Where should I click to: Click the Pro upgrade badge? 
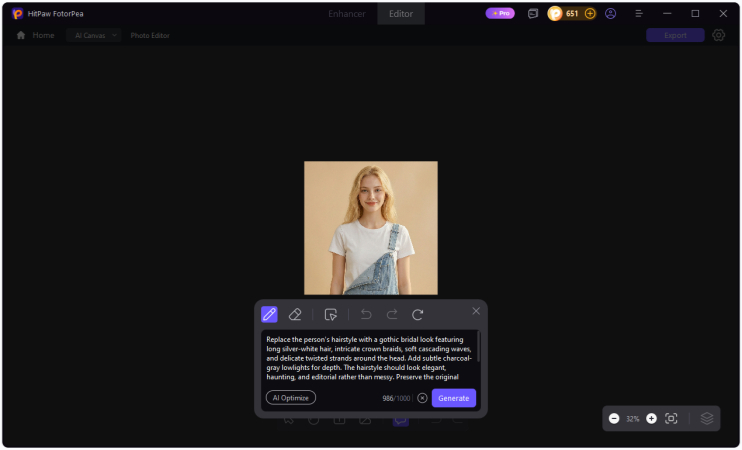[500, 13]
